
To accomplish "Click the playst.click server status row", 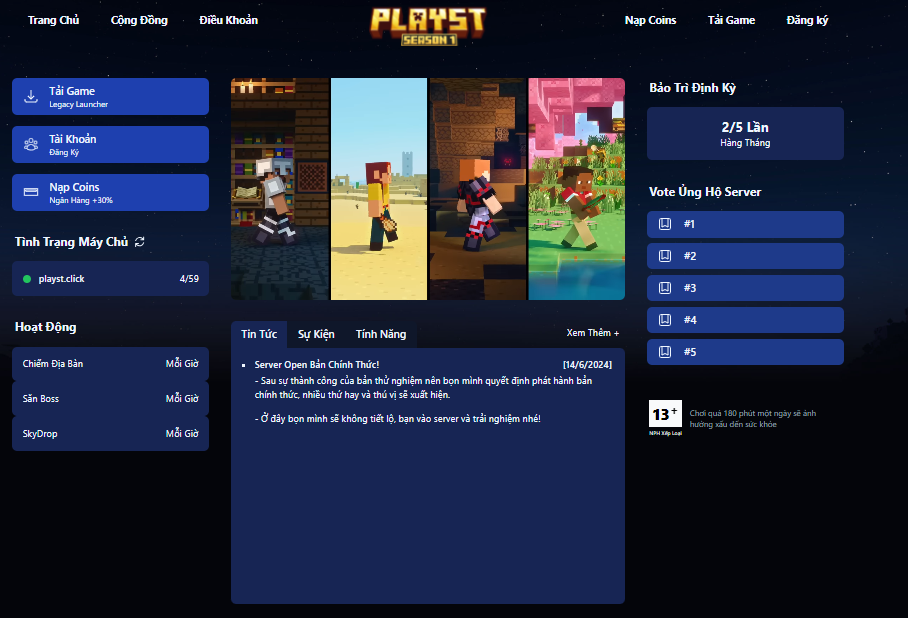I will pyautogui.click(x=111, y=279).
